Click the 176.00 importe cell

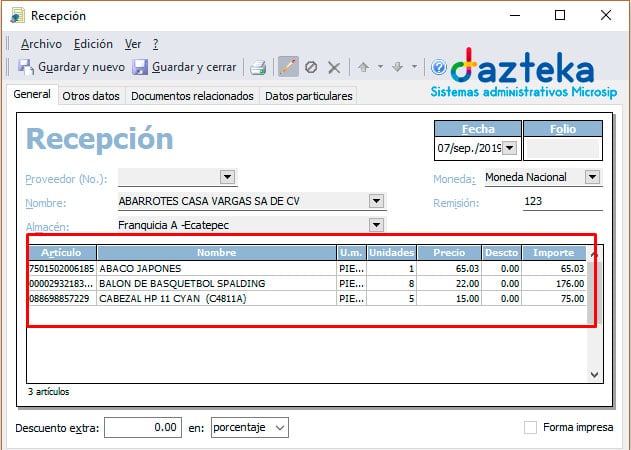554,283
